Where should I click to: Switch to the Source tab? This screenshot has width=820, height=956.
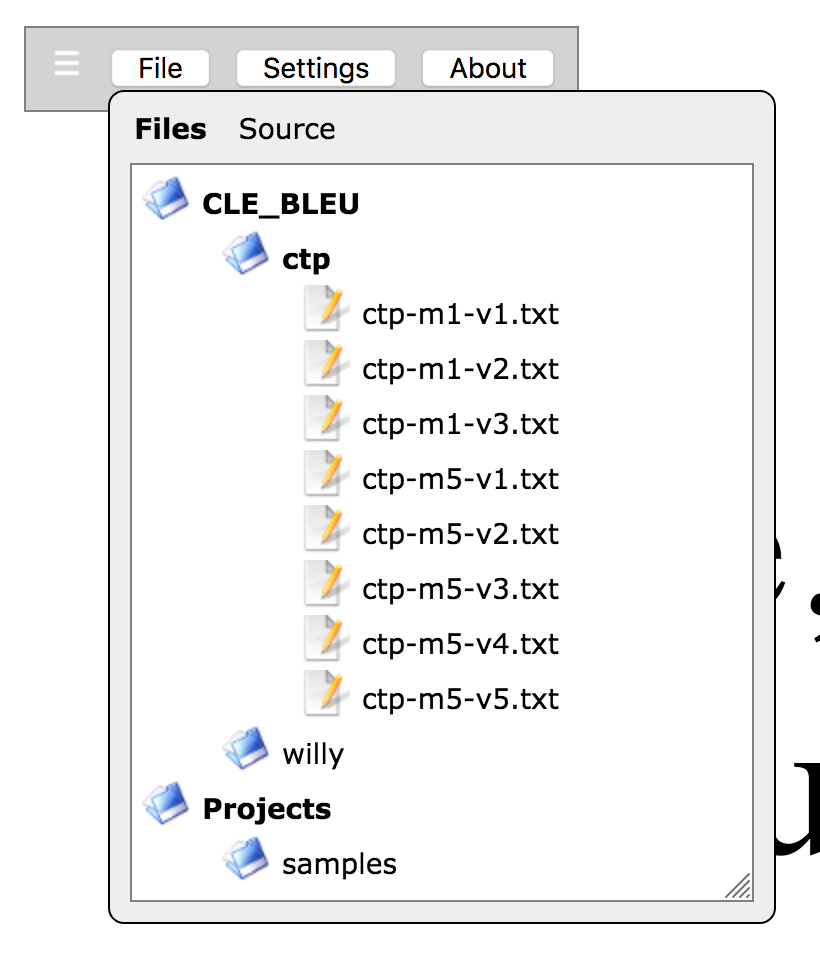click(x=287, y=129)
